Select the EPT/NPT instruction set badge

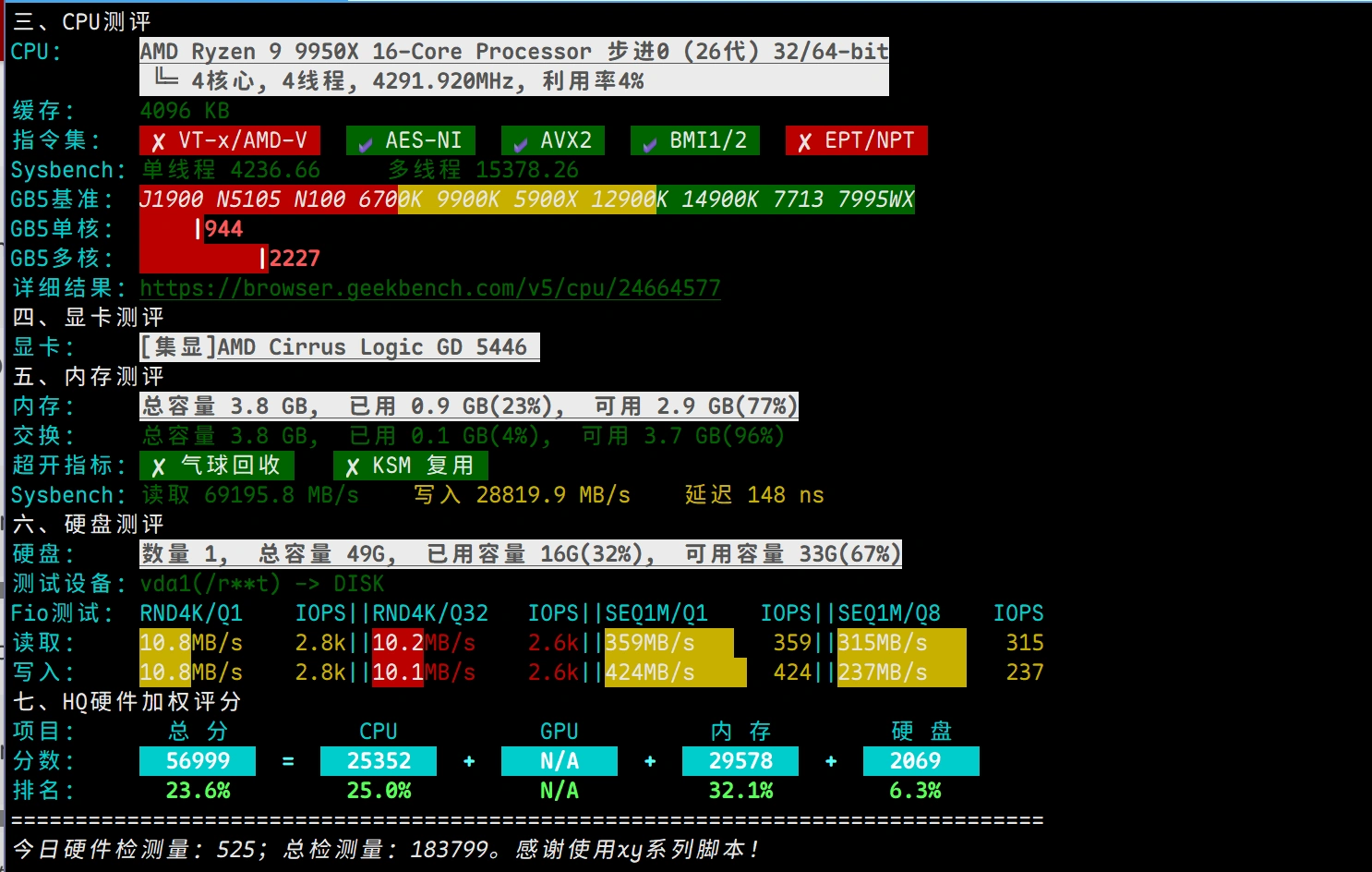857,140
